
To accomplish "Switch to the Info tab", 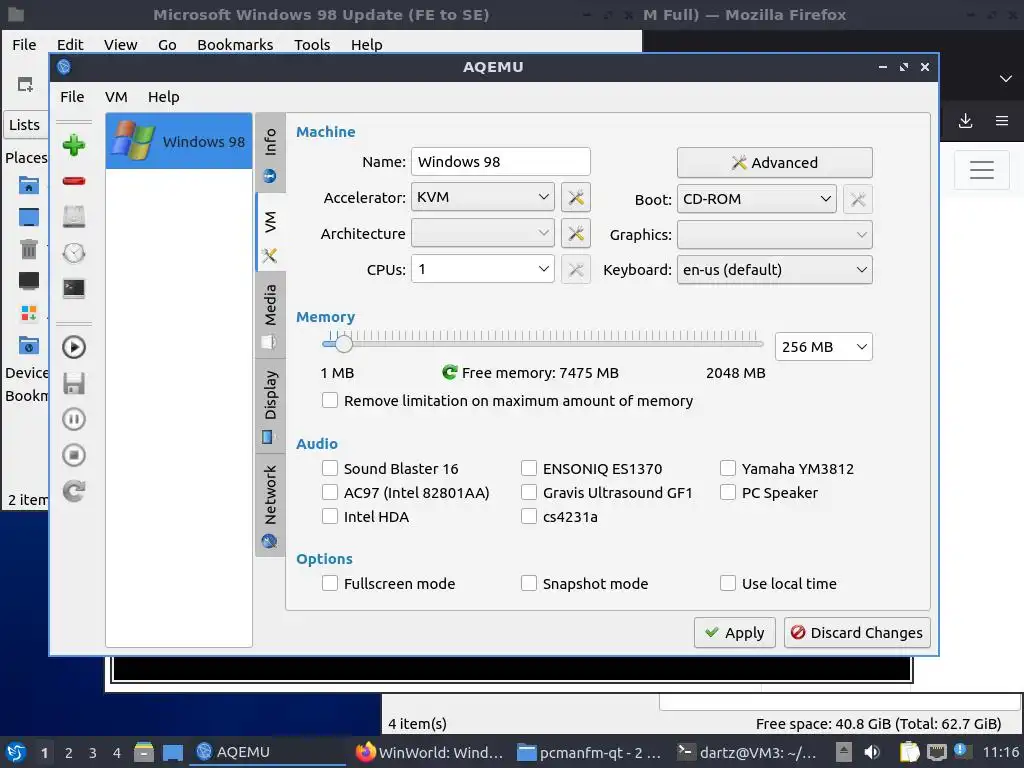I will click(270, 153).
